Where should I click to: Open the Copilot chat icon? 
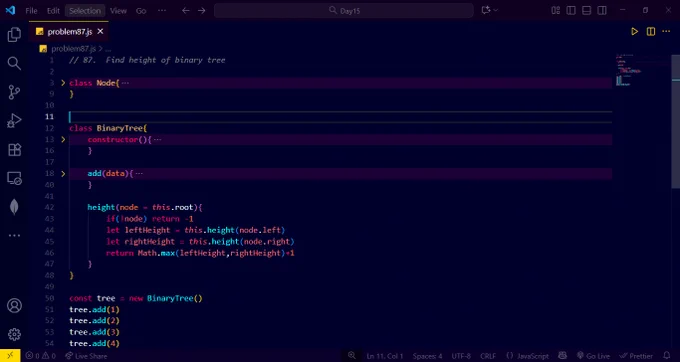tap(486, 10)
